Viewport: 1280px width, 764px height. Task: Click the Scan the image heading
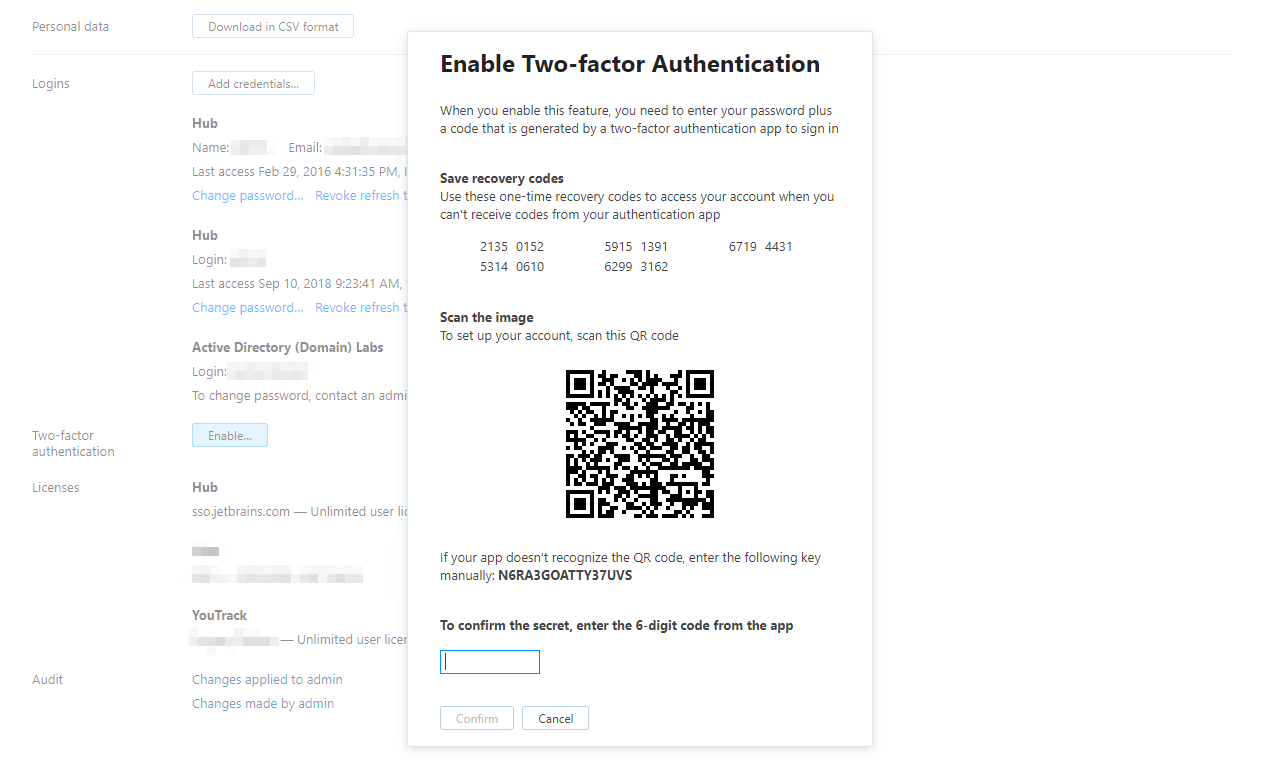(487, 317)
